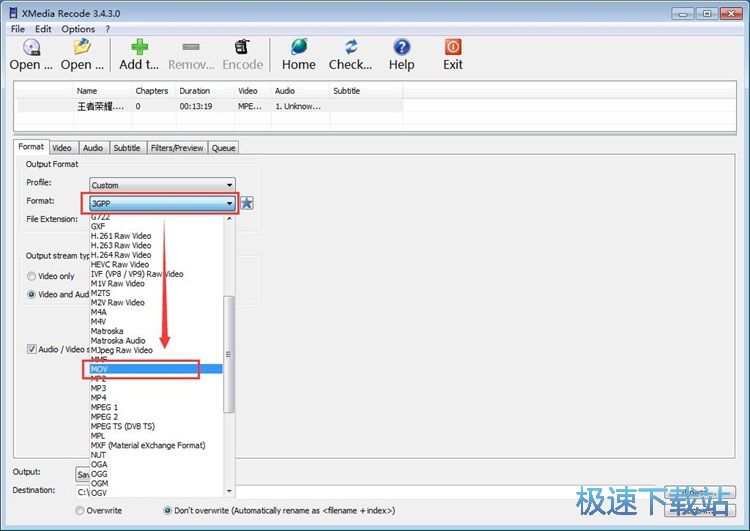750x531 pixels.
Task: Choose H.261 Raw Video in the list
Action: [x=156, y=236]
